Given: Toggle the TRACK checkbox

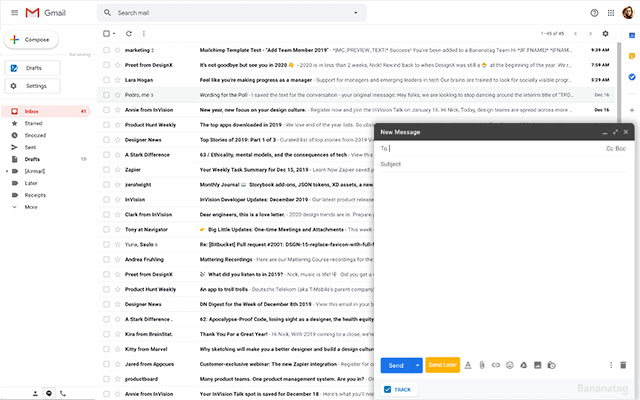Looking at the screenshot, I should [387, 389].
